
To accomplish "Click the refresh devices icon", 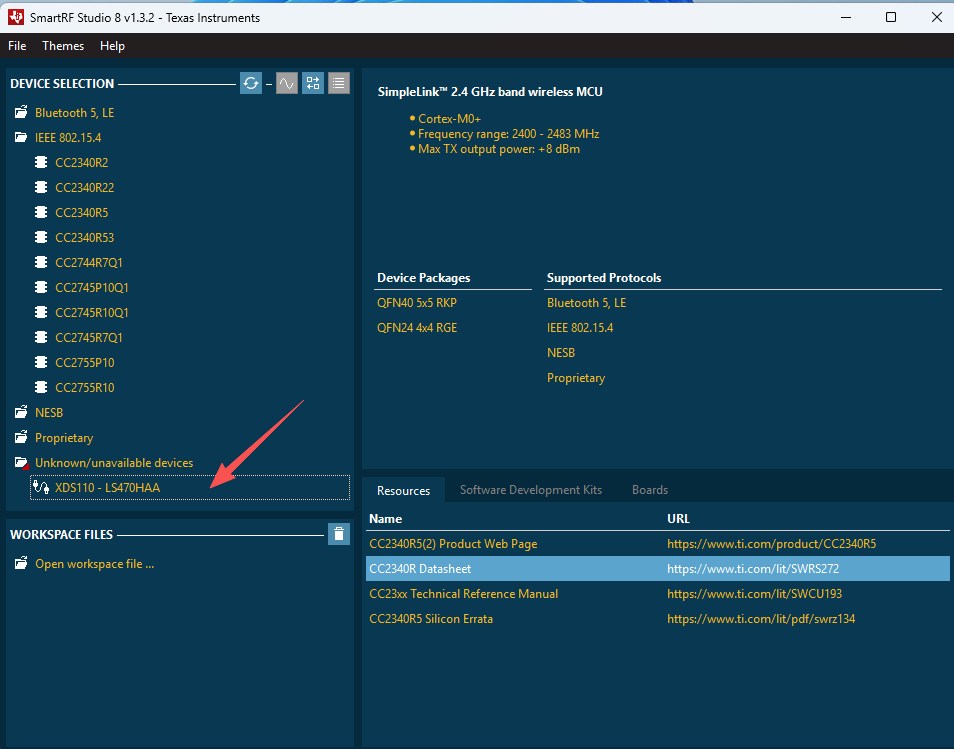I will [251, 83].
